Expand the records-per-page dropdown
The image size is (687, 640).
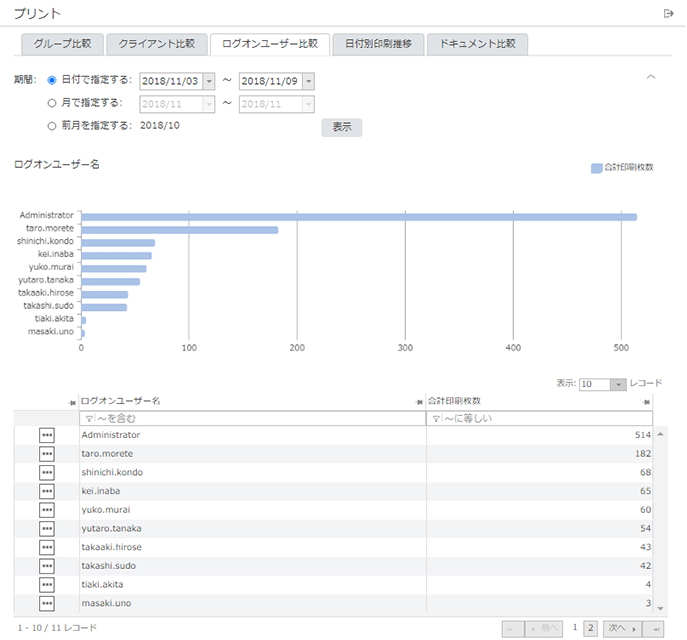coord(618,384)
